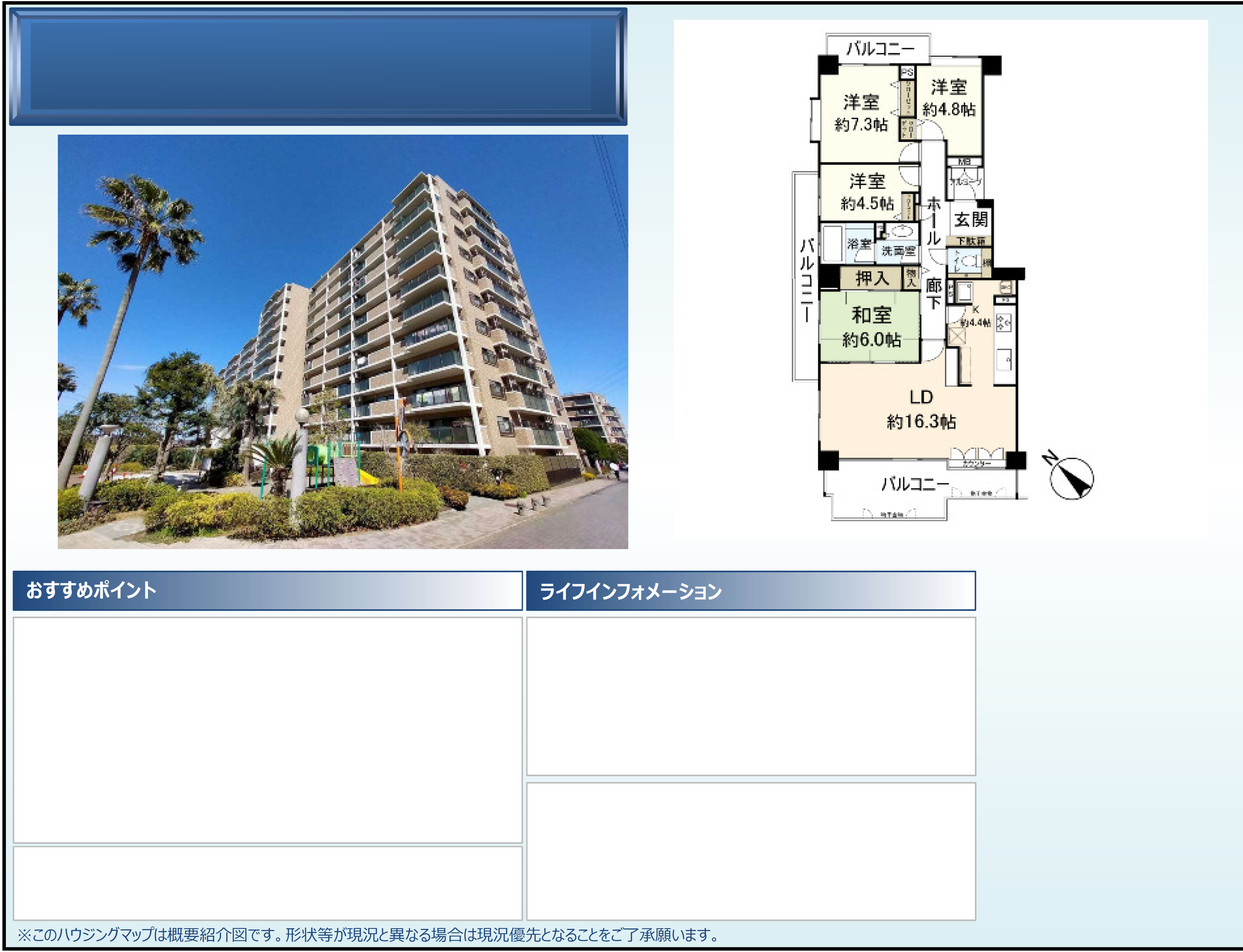Click the LD 約16.3帖 room label

pos(921,410)
